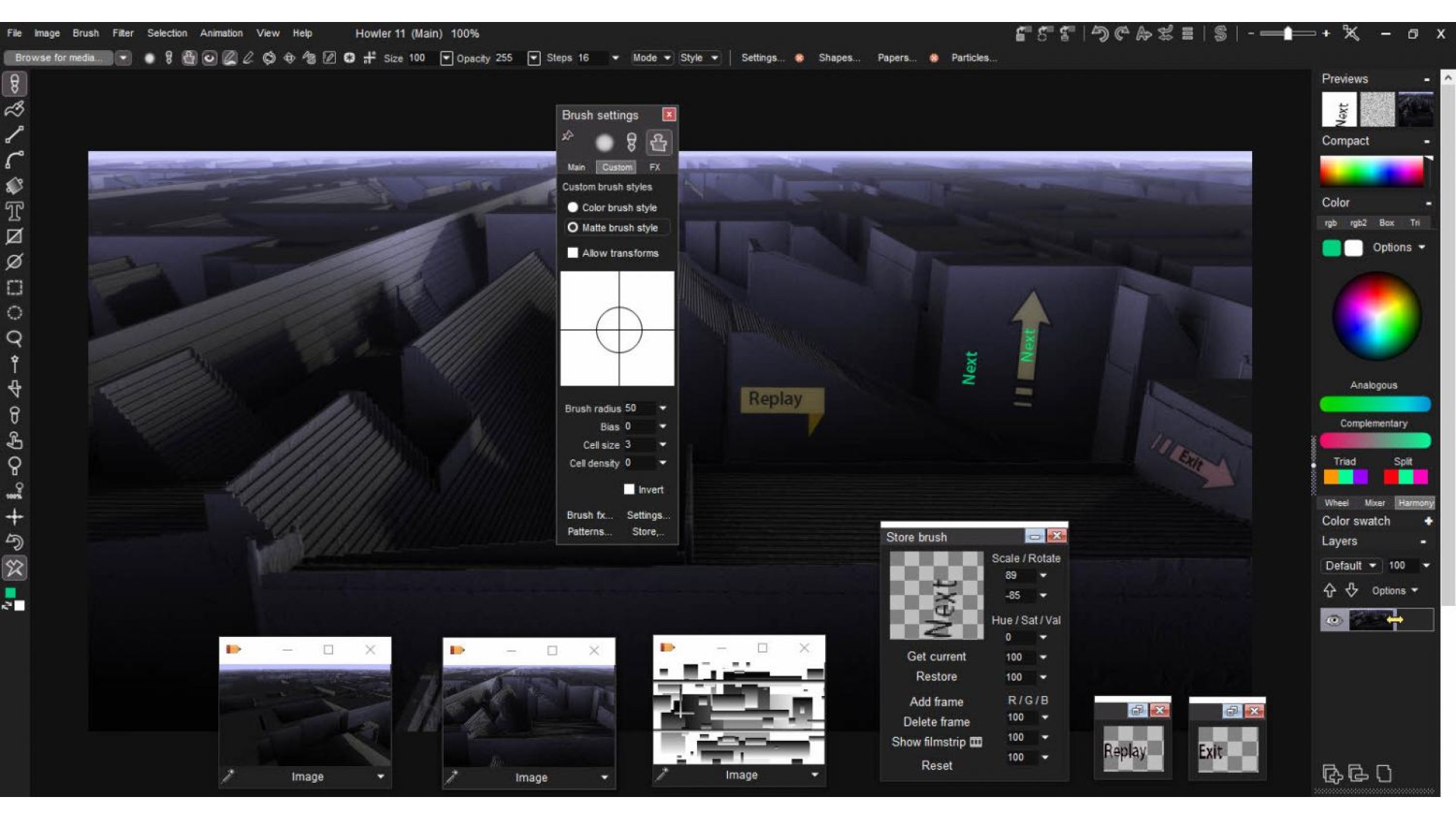The image size is (1456, 819).
Task: Click the Add frame button
Action: pos(936,701)
